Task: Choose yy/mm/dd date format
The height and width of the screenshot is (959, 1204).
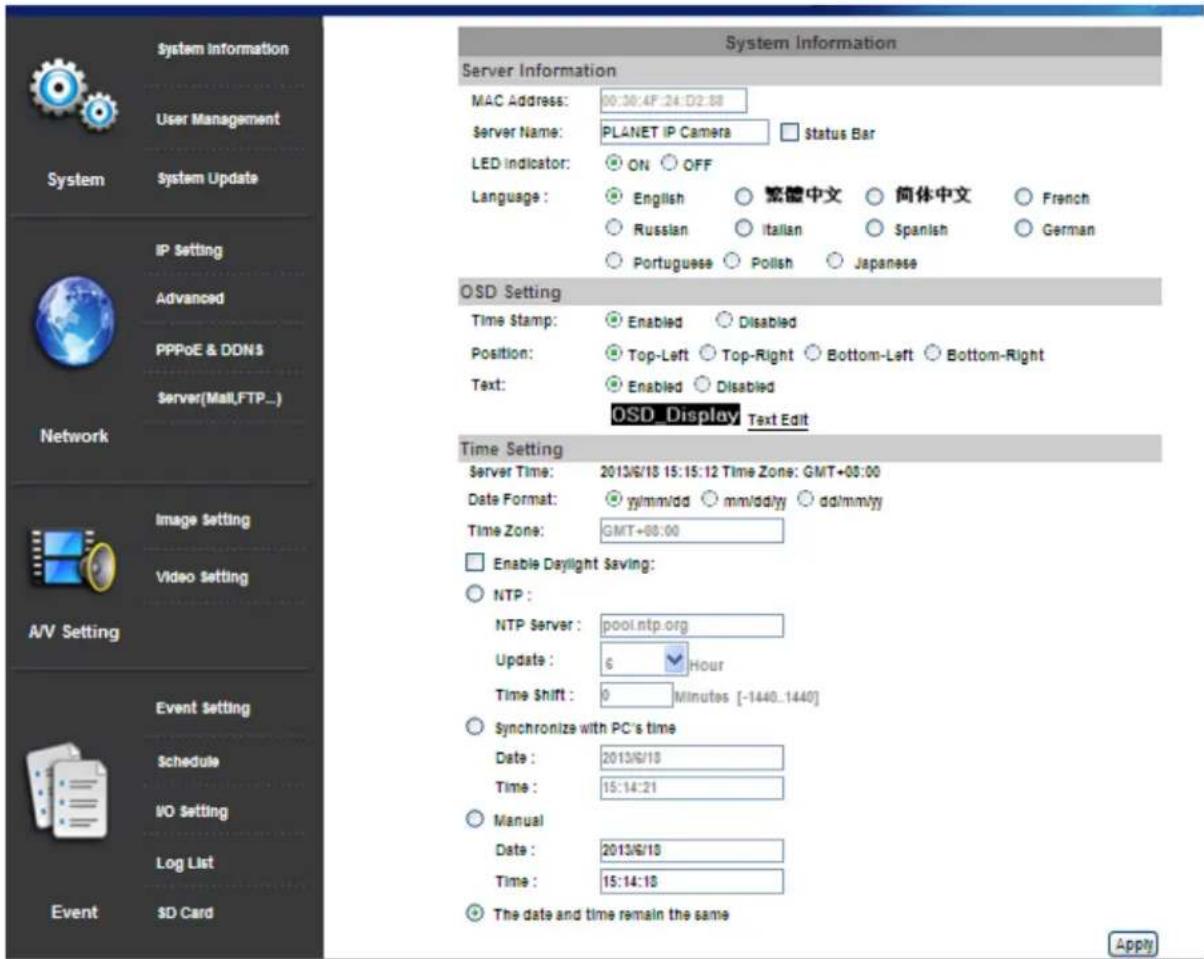Action: tap(614, 499)
